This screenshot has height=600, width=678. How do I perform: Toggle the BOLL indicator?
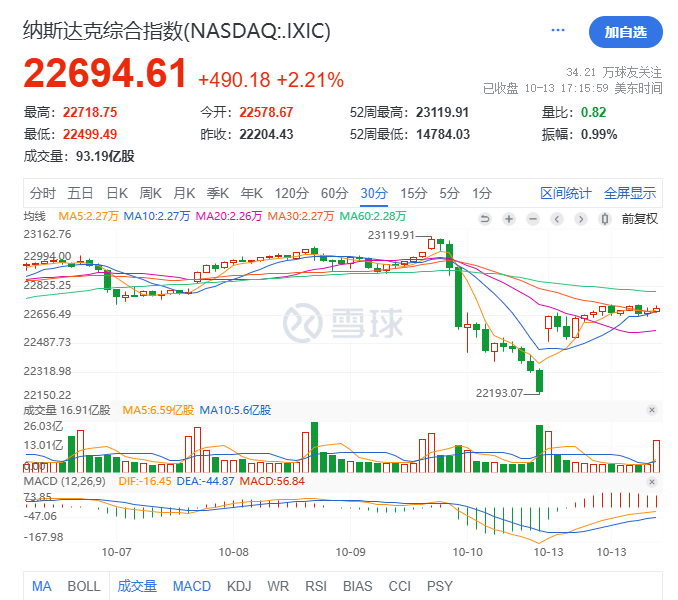coord(84,586)
